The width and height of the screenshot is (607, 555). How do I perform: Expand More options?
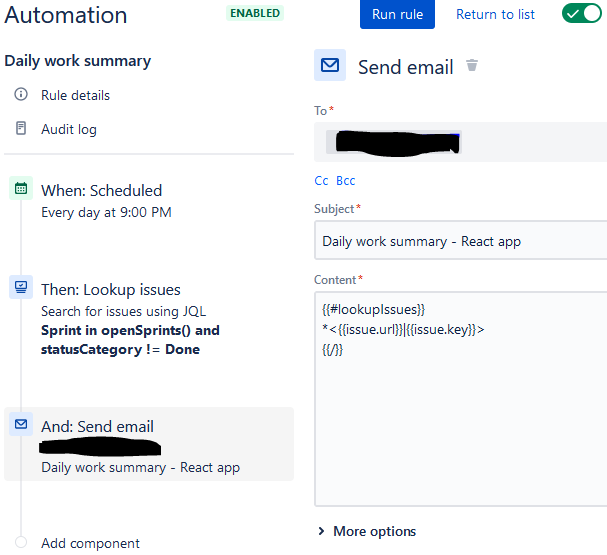coord(367,531)
